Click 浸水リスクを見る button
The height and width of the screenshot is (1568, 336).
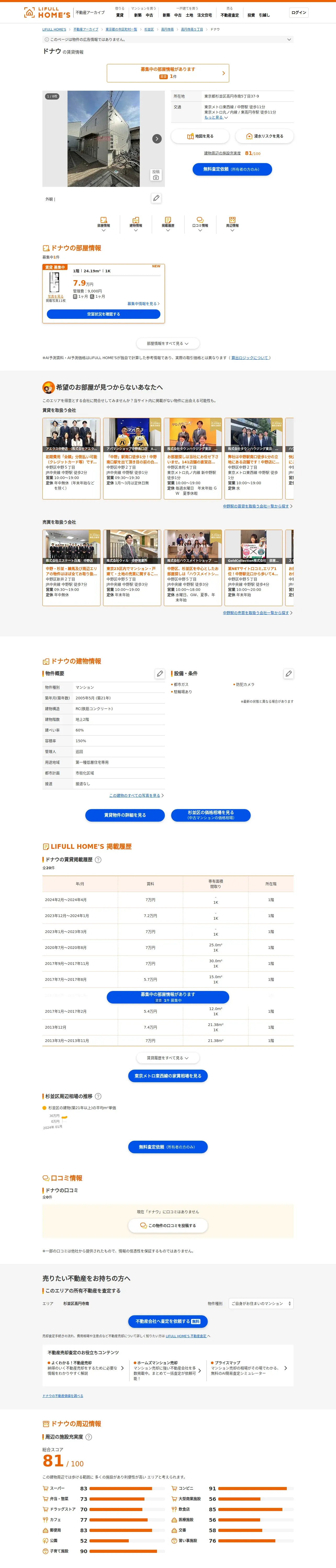(264, 136)
